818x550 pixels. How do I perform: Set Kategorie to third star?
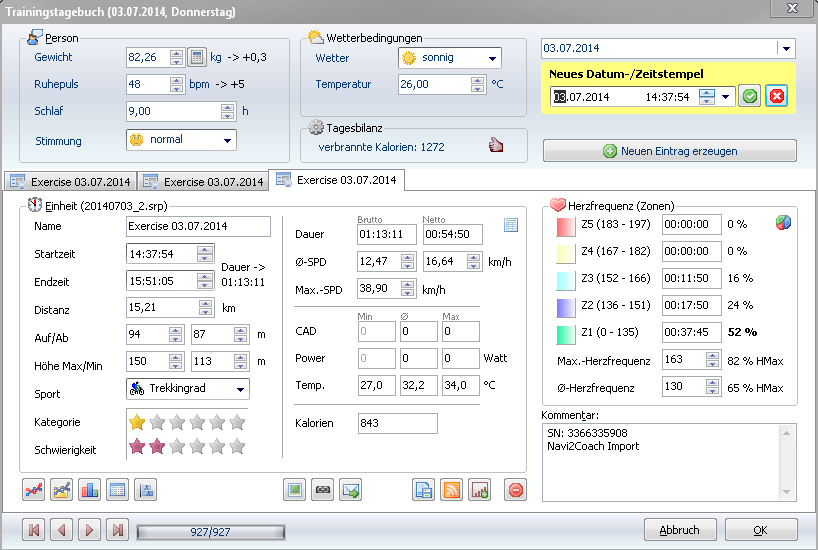click(x=177, y=422)
